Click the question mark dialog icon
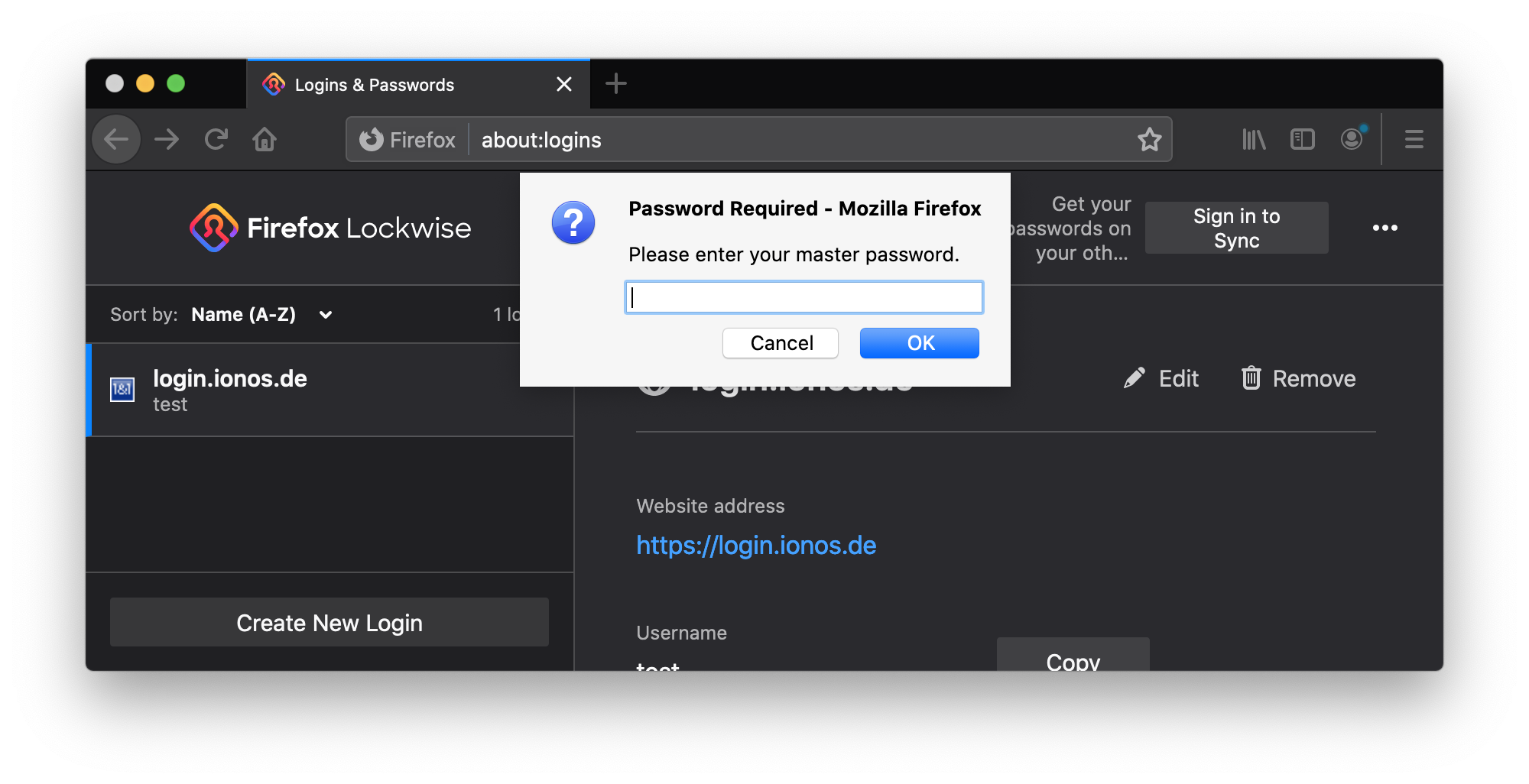The width and height of the screenshot is (1529, 784). point(573,223)
